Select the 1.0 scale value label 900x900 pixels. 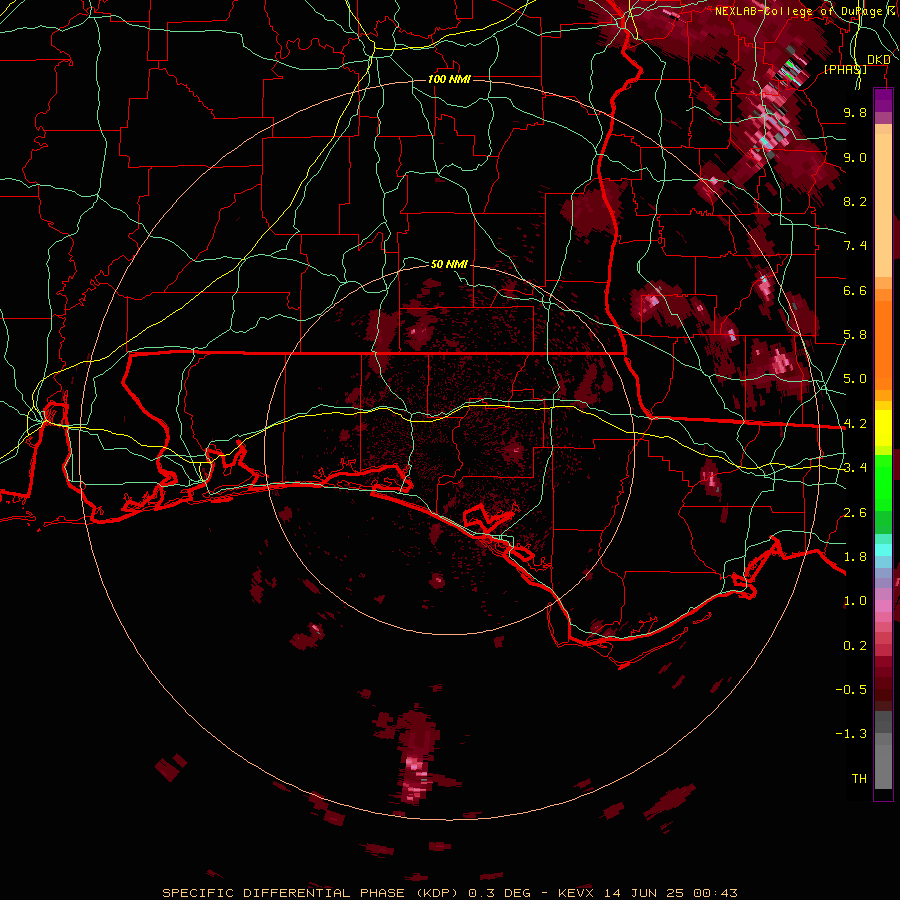pyautogui.click(x=855, y=601)
